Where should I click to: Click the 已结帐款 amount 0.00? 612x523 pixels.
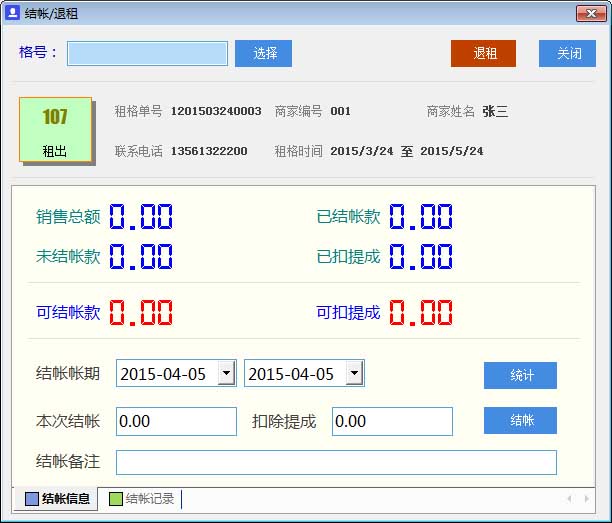(421, 217)
